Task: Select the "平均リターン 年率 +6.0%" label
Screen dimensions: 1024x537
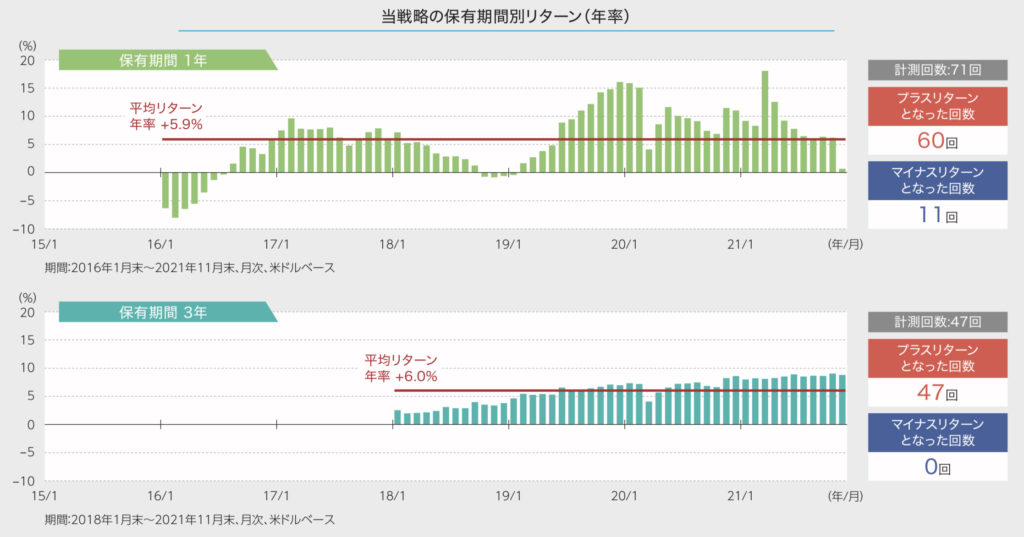Action: (401, 367)
